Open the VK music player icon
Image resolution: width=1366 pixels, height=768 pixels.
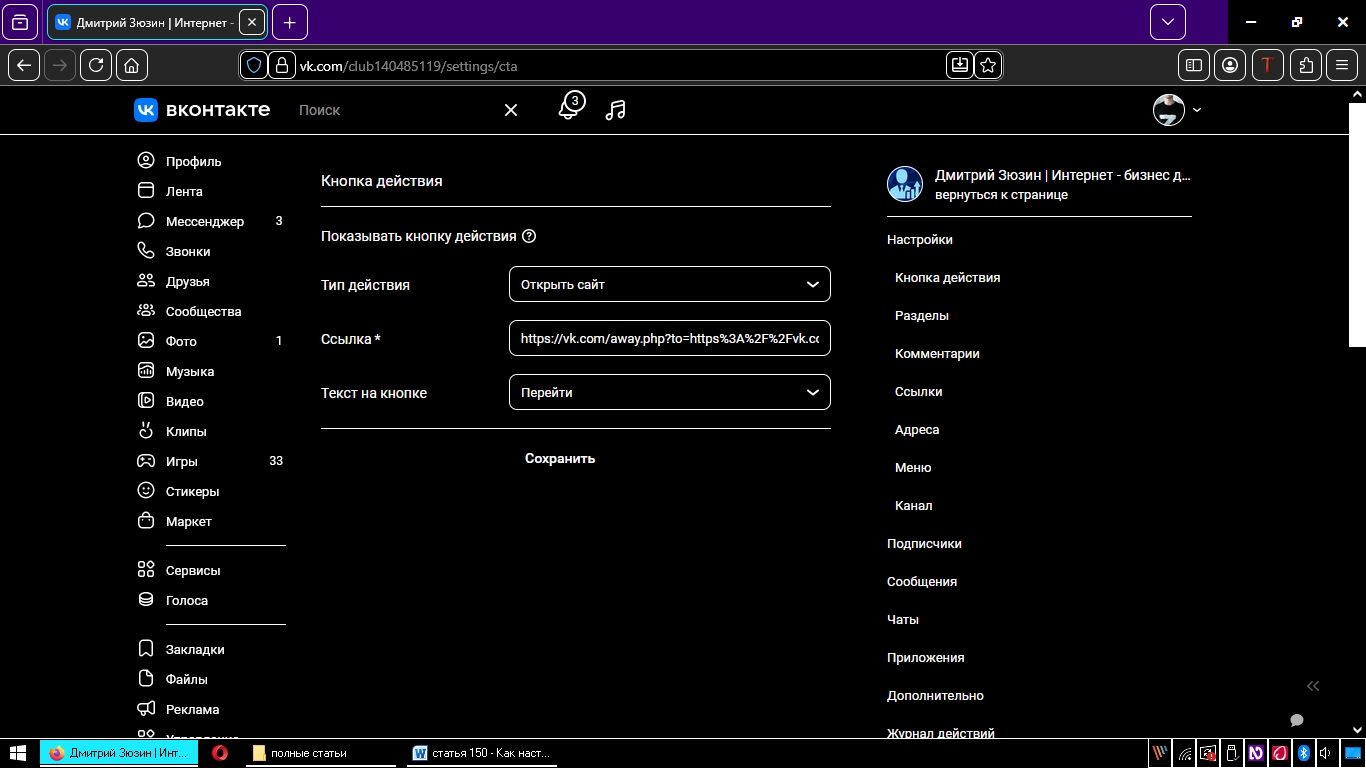(x=616, y=110)
